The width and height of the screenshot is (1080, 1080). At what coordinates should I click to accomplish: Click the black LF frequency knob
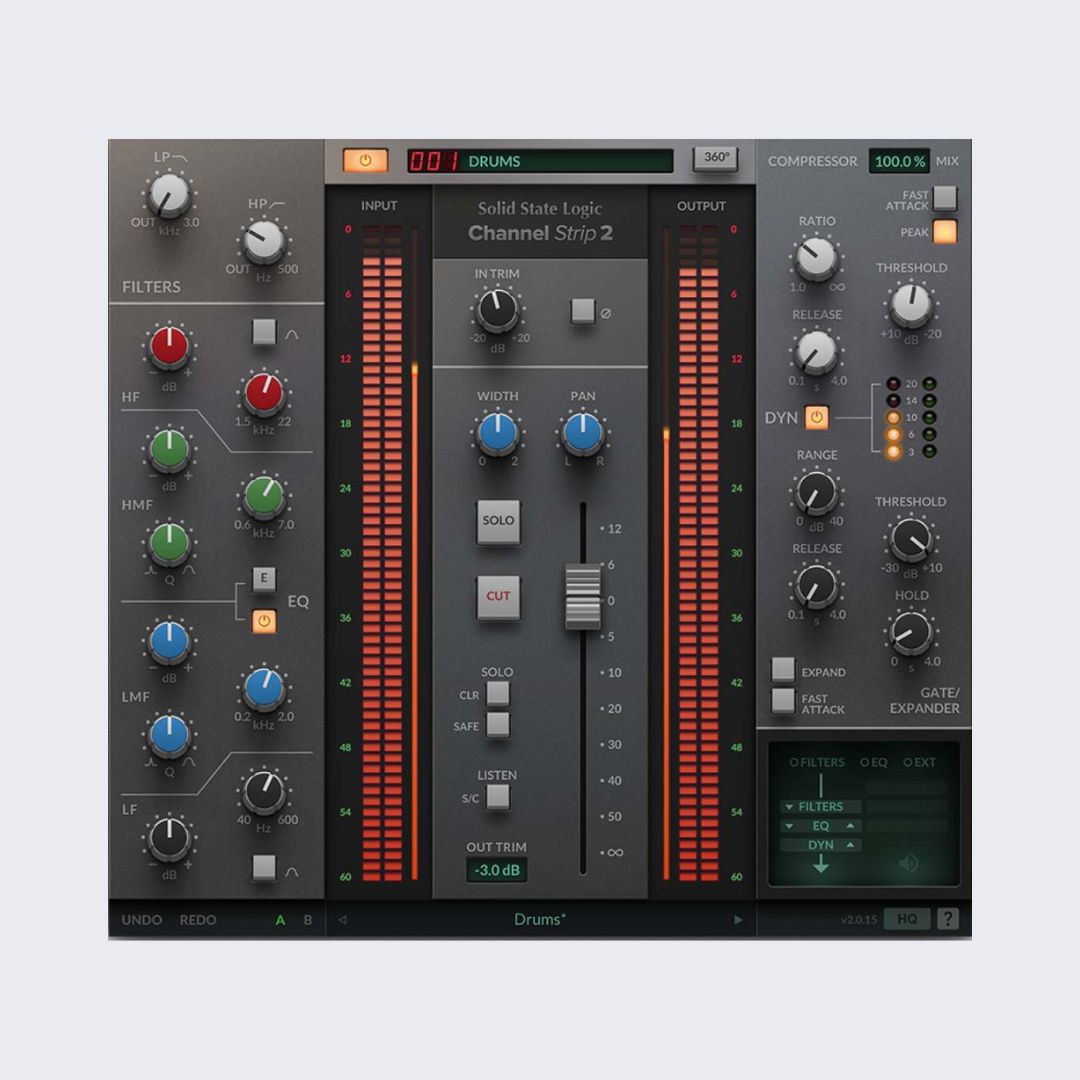(x=264, y=791)
